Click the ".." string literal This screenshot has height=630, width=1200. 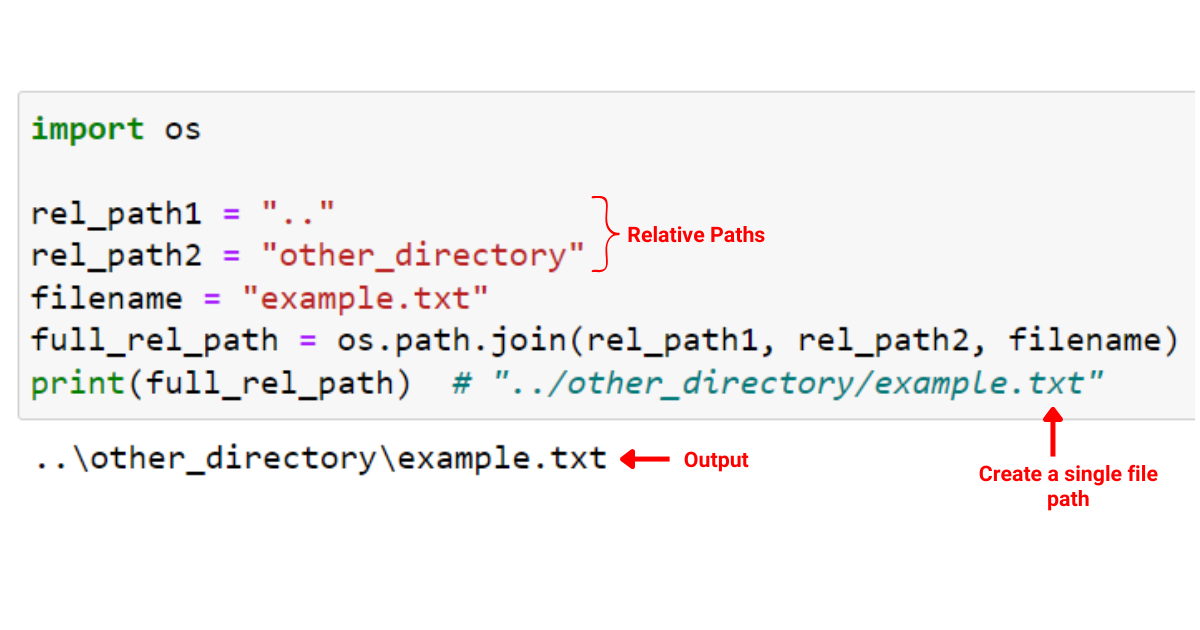tap(299, 212)
